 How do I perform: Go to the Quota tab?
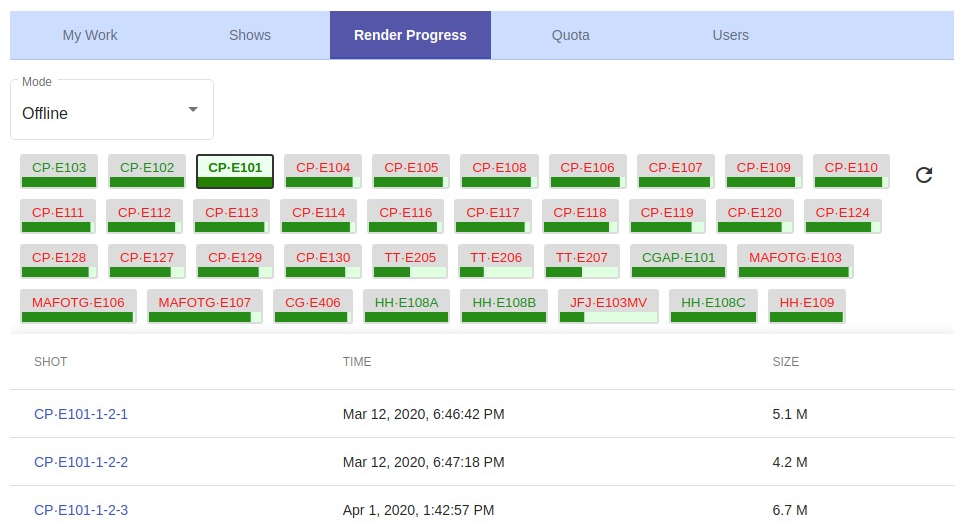click(x=571, y=35)
